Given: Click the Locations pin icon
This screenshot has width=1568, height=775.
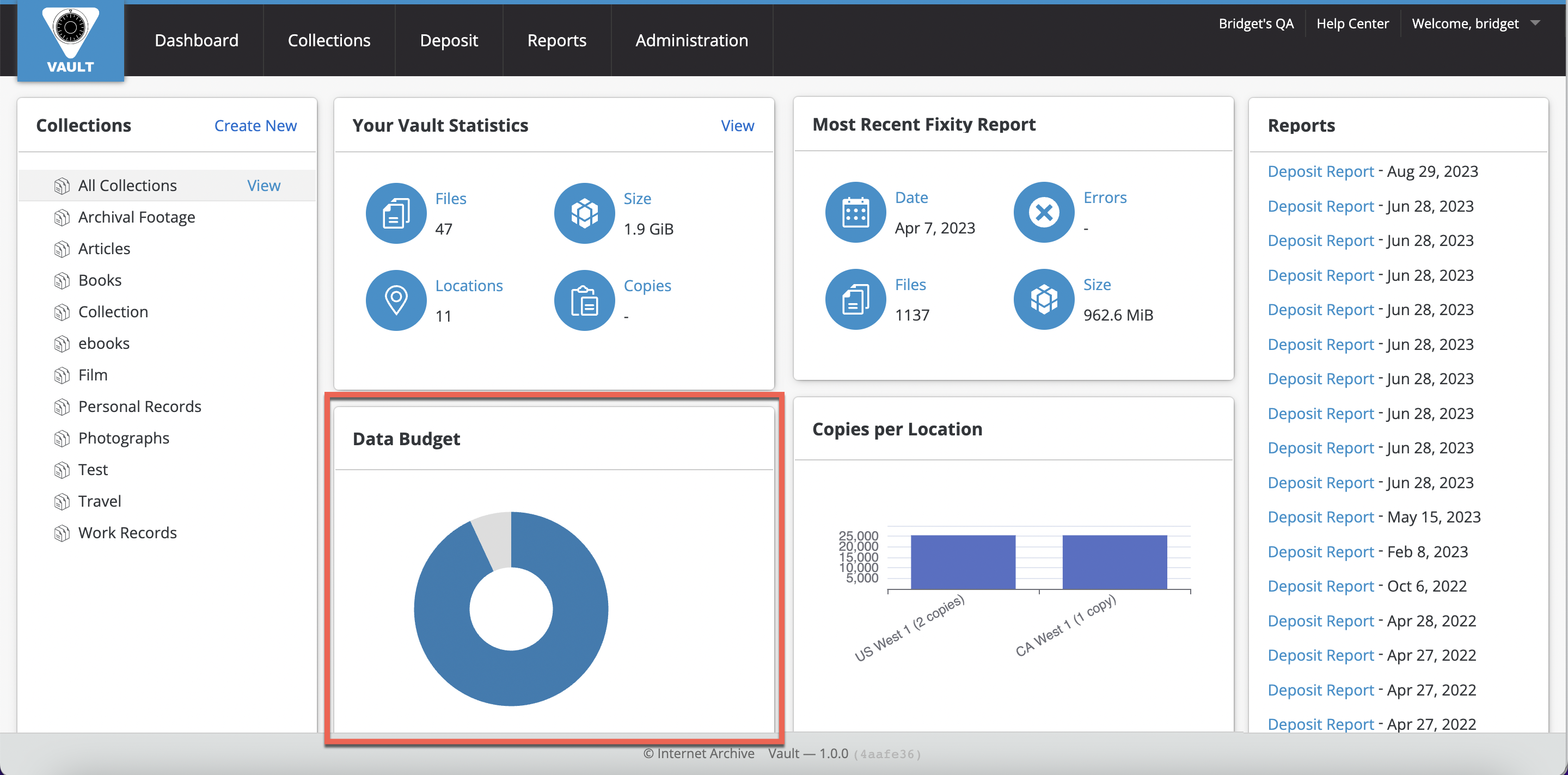Looking at the screenshot, I should pos(396,300).
